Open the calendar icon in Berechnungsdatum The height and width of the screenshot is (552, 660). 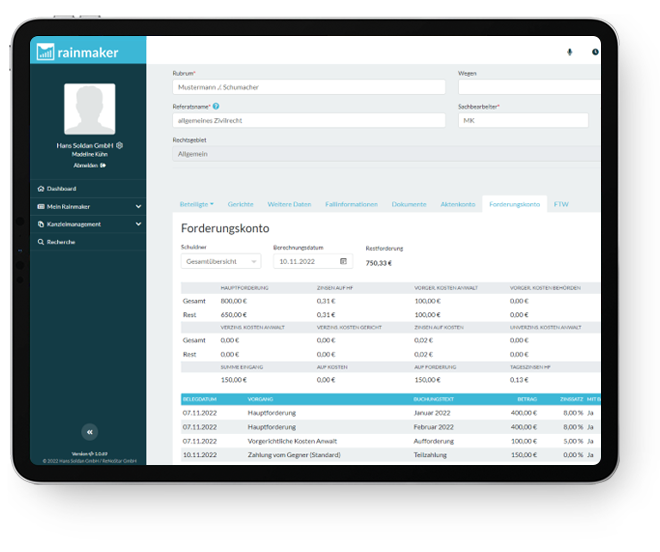343,261
